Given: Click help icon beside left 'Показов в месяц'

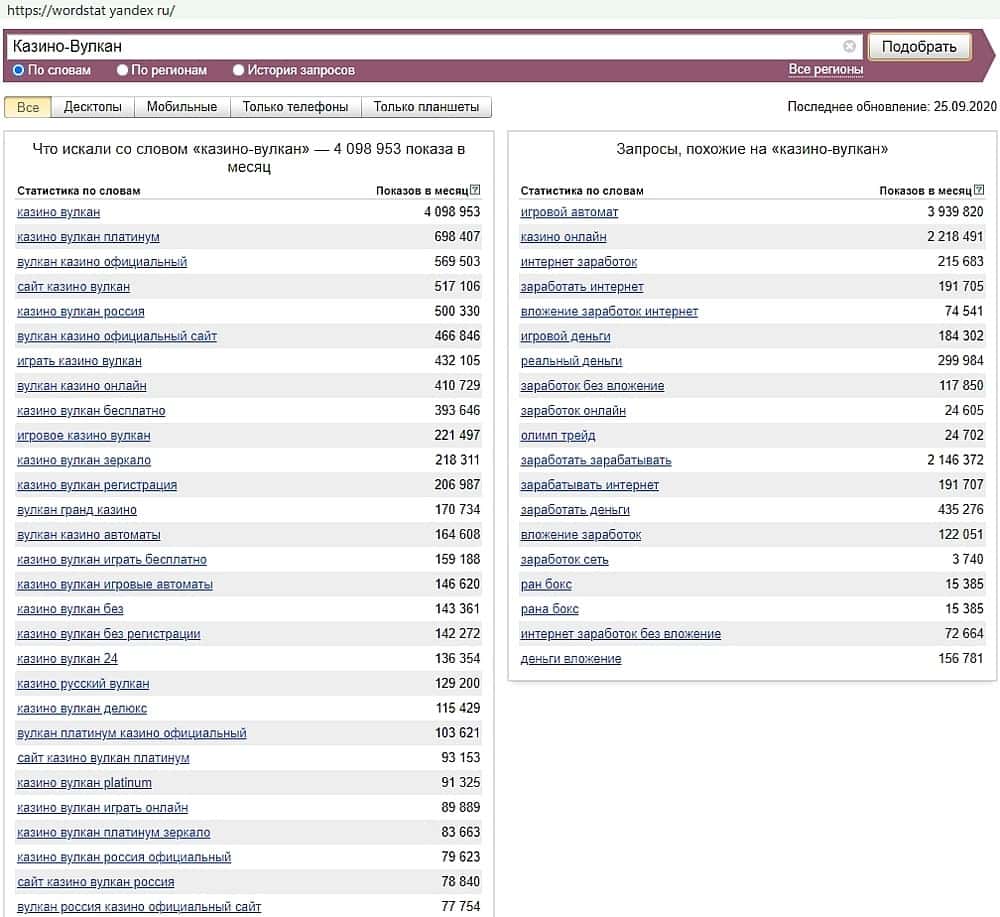Looking at the screenshot, I should click(x=475, y=190).
